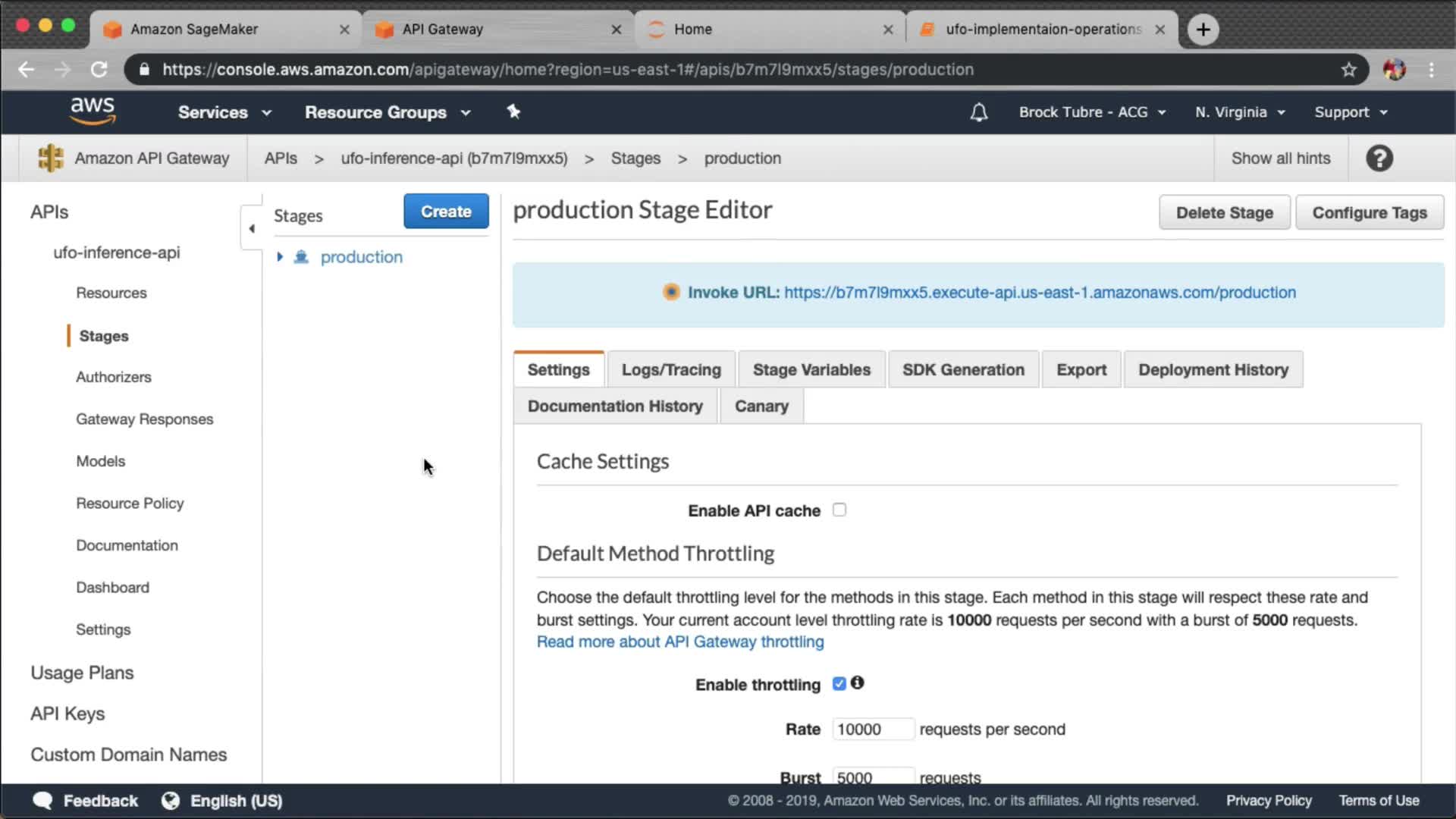Switch to the Canary tab
The image size is (1456, 819).
click(761, 406)
